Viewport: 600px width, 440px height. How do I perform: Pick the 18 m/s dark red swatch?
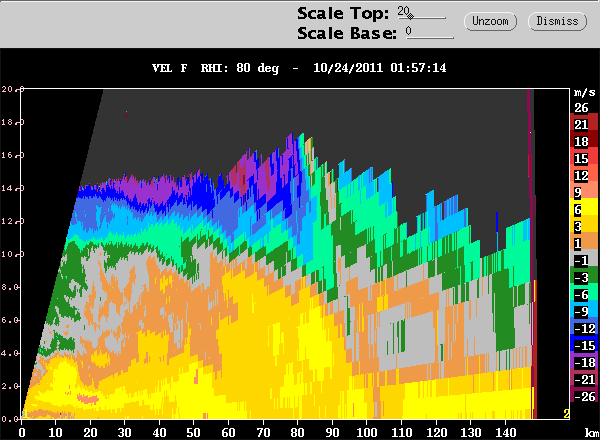coord(580,141)
